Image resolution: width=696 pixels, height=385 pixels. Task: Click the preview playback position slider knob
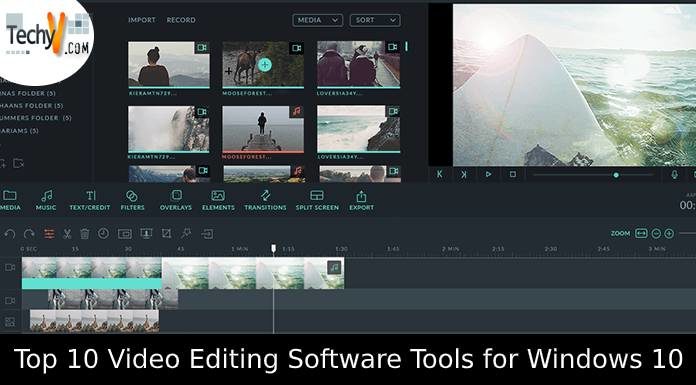(x=616, y=175)
